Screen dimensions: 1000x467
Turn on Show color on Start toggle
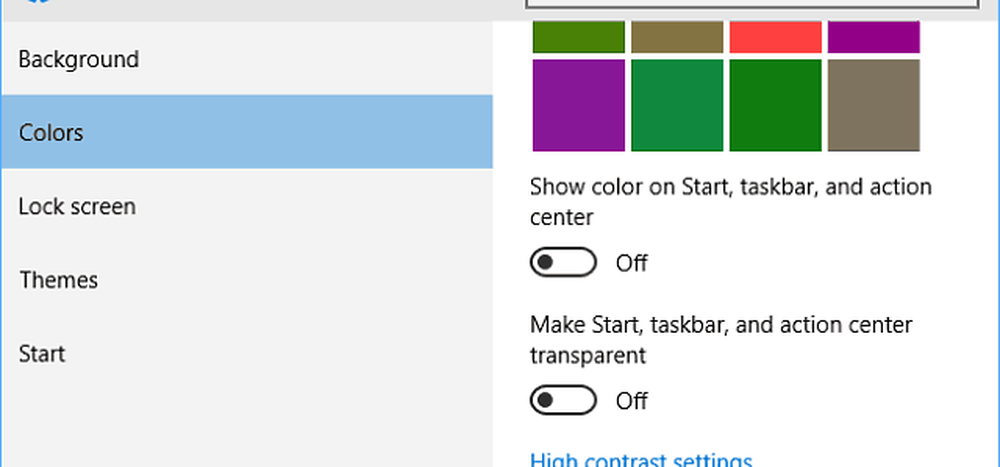point(563,263)
